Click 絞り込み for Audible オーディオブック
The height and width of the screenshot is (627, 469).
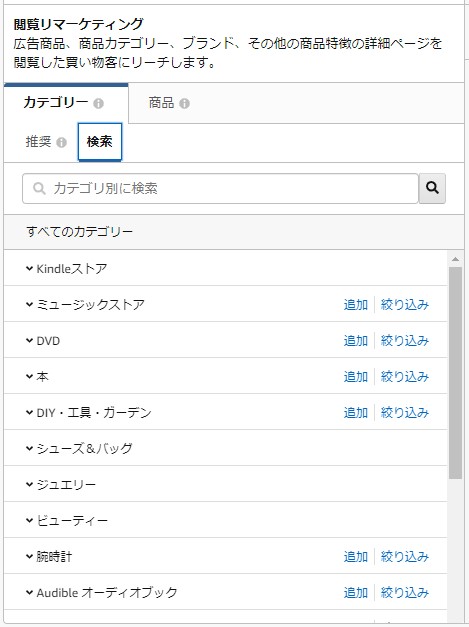[405, 593]
